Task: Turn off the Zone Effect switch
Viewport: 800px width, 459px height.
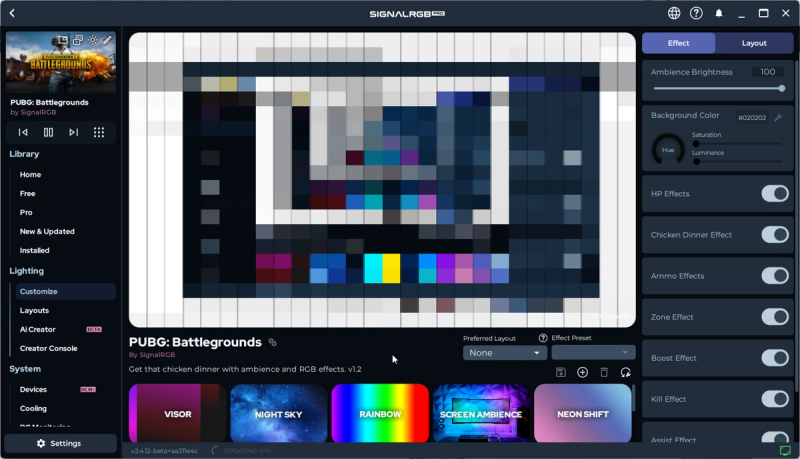Action: click(x=774, y=317)
